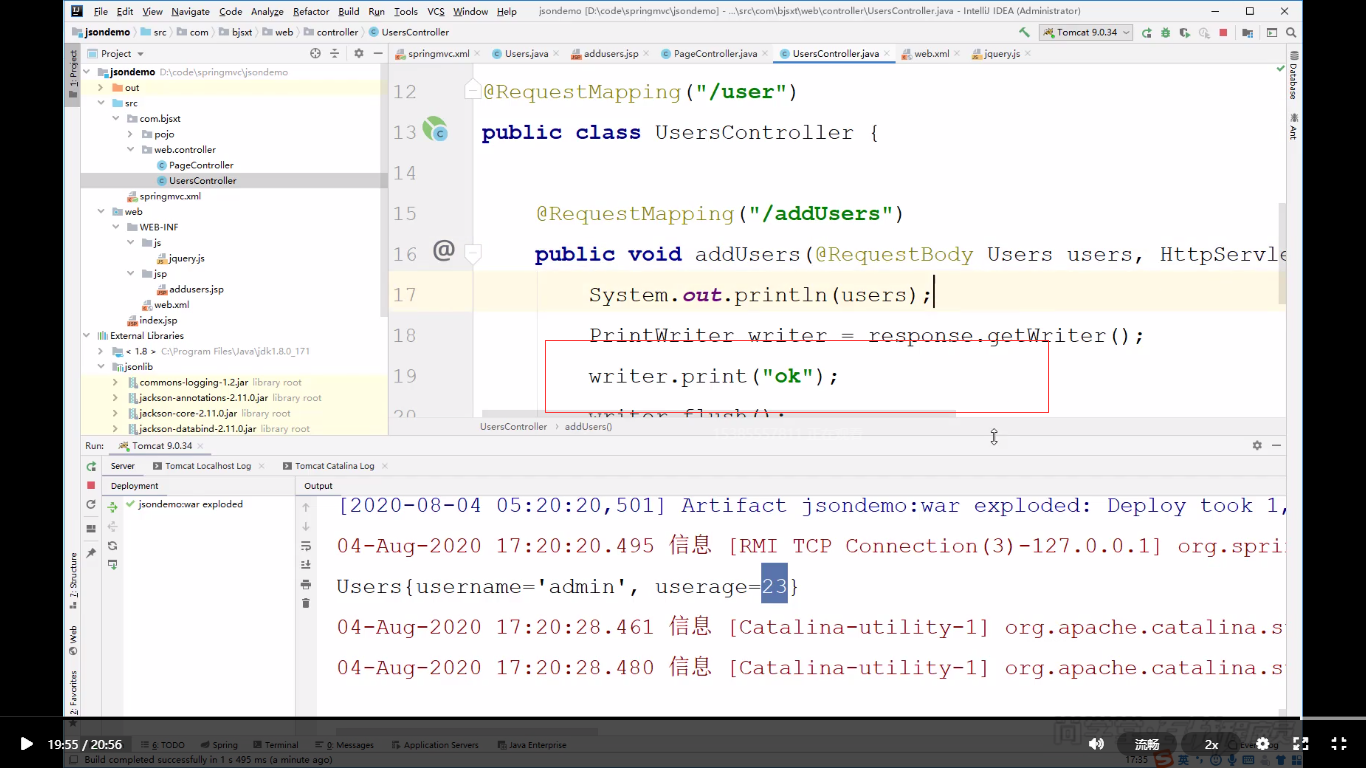Image resolution: width=1366 pixels, height=768 pixels.
Task: Expand commons-logging-1.2.jar library
Action: [116, 382]
